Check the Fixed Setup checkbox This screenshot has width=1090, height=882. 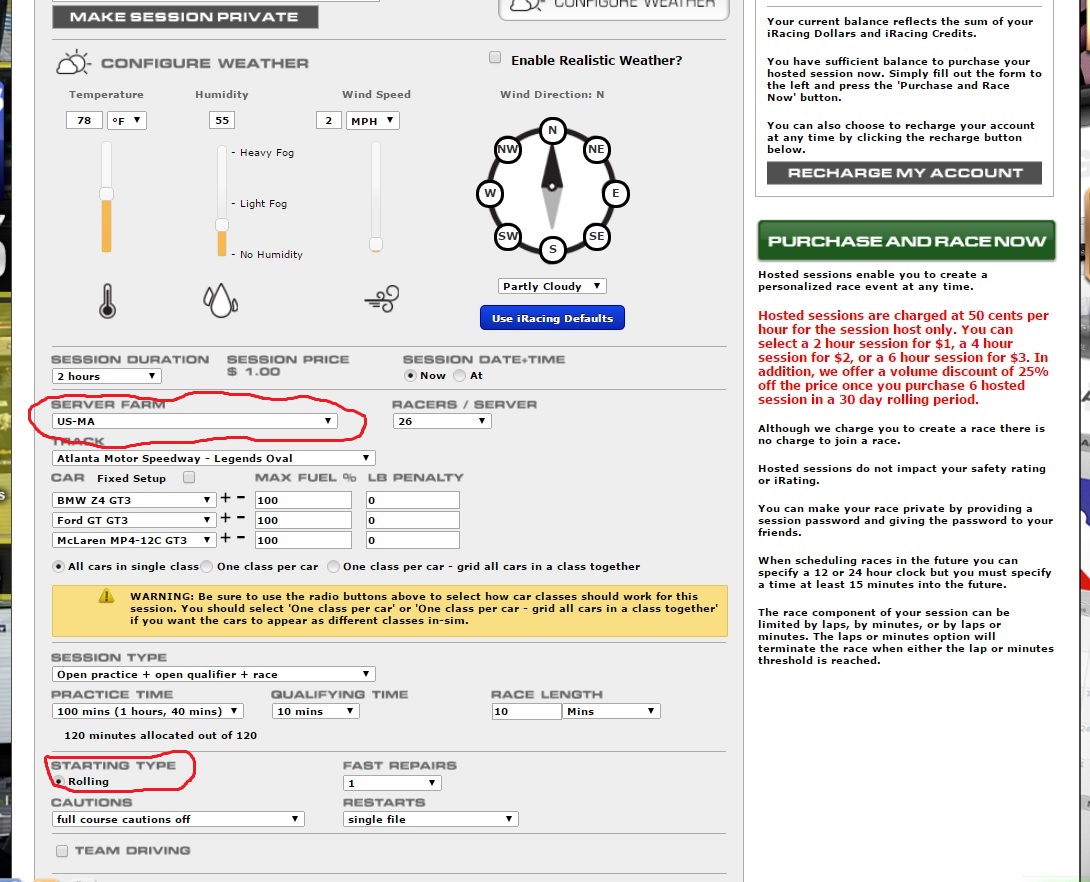click(x=189, y=478)
